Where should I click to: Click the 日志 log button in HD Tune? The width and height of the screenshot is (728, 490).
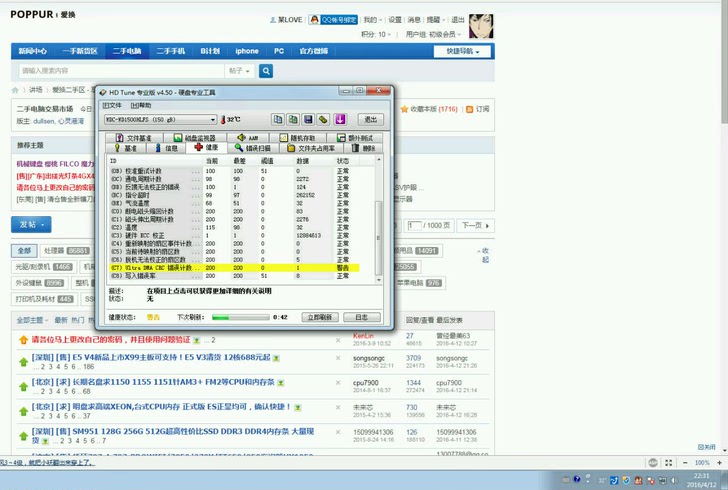coord(362,317)
